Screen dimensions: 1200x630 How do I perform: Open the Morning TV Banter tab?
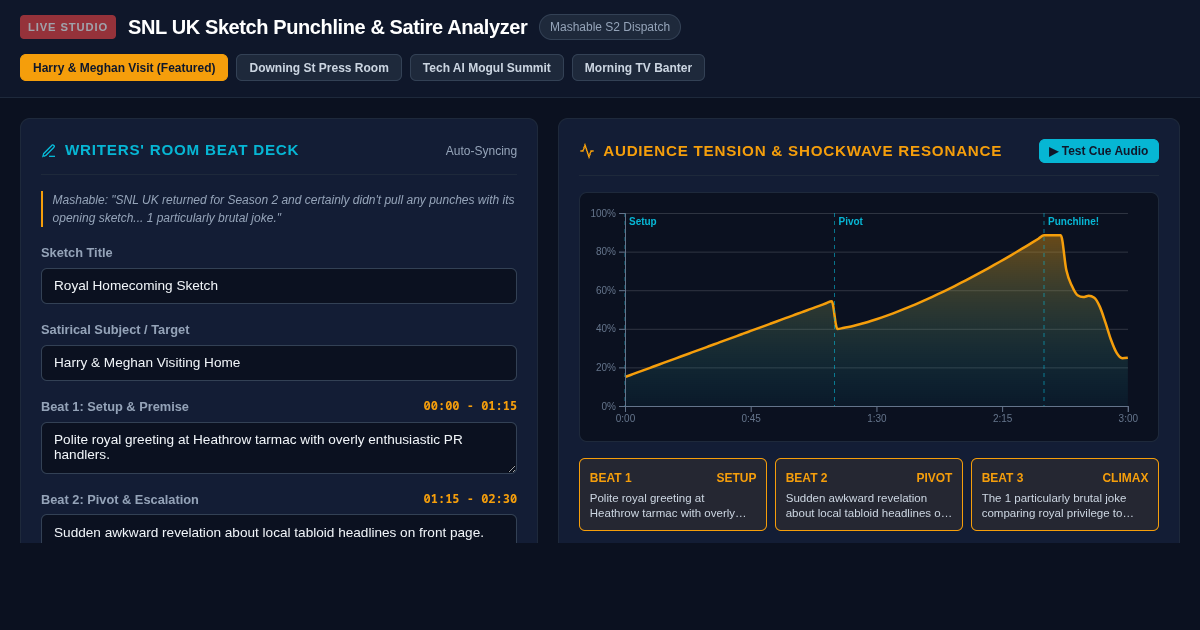click(x=638, y=68)
